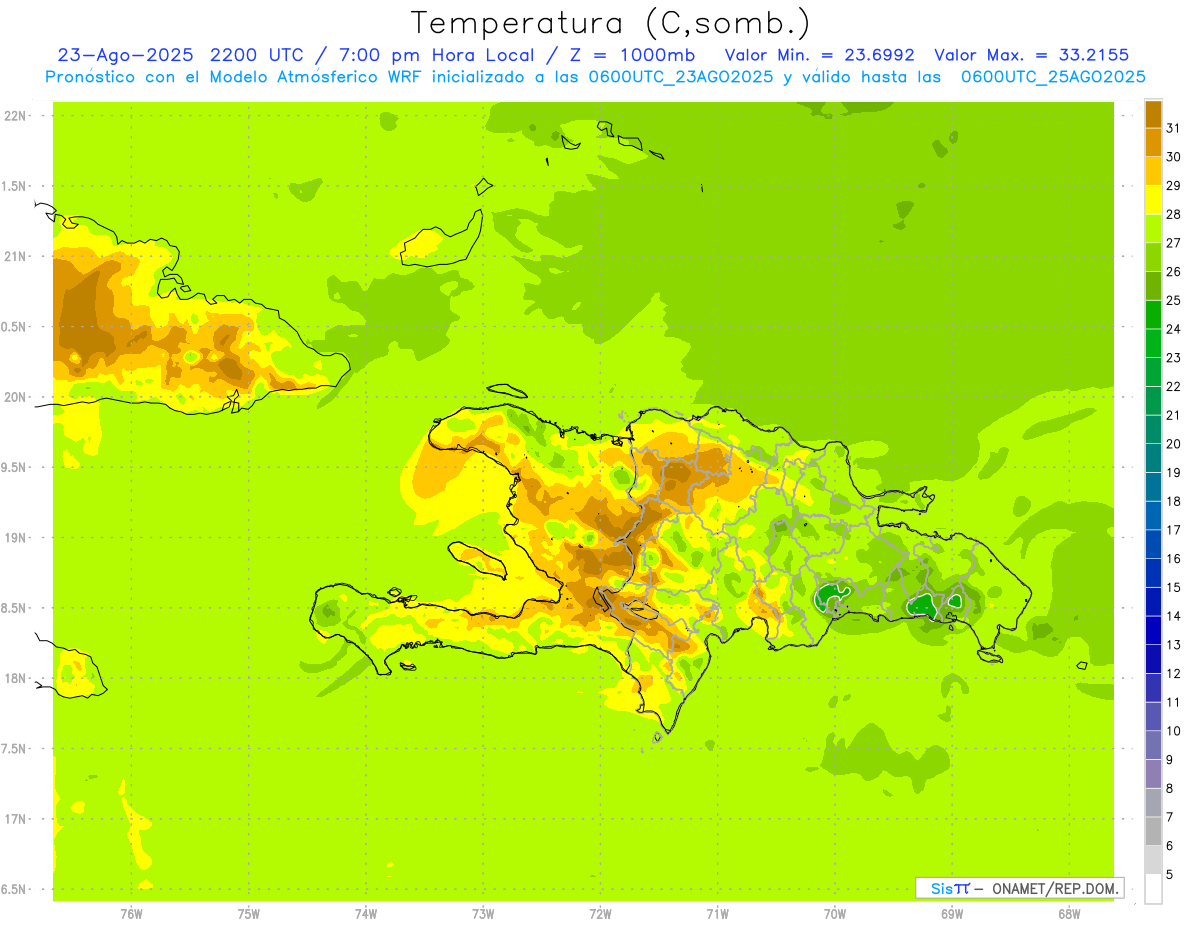This screenshot has height=927, width=1200.
Task: Click the legend swatch between 24 and 25
Action: click(1153, 314)
